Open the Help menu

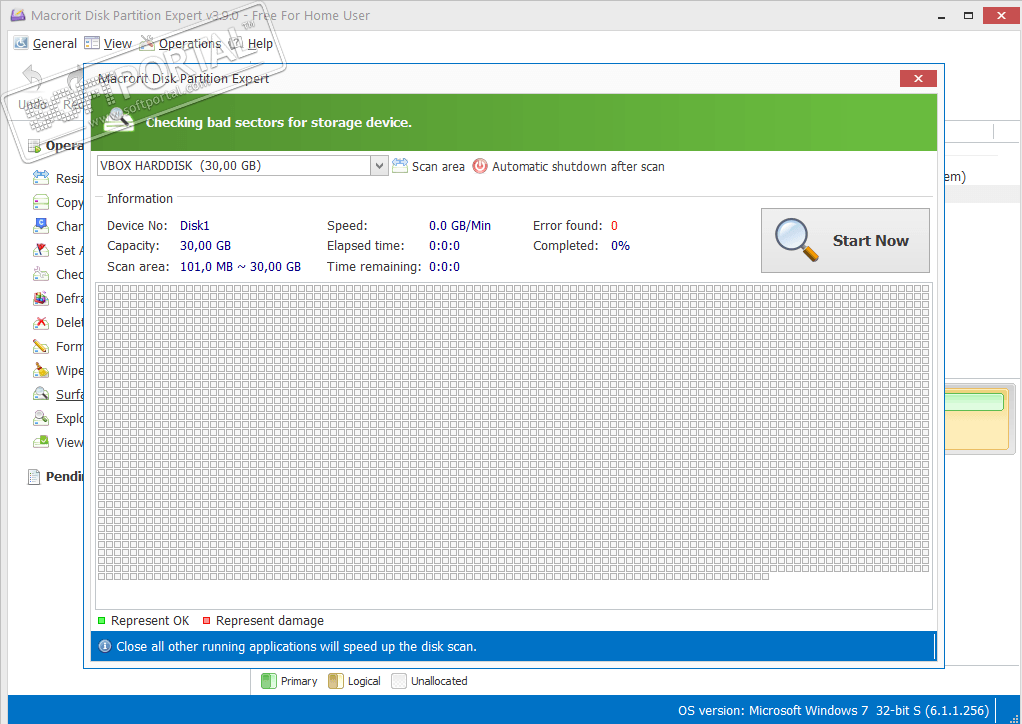coord(260,44)
